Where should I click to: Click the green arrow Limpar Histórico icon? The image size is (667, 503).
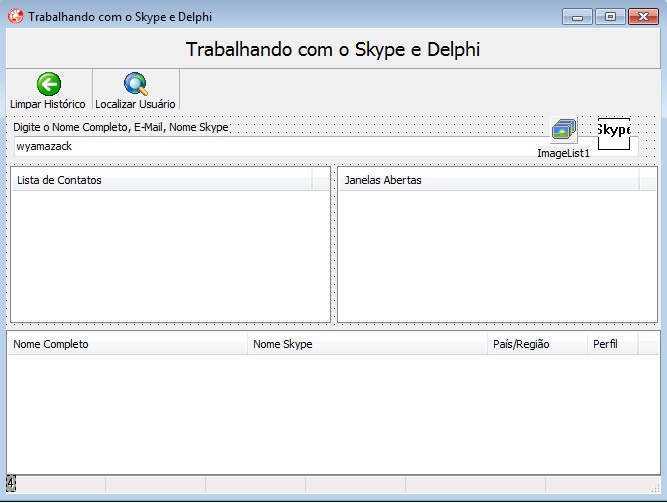48,85
